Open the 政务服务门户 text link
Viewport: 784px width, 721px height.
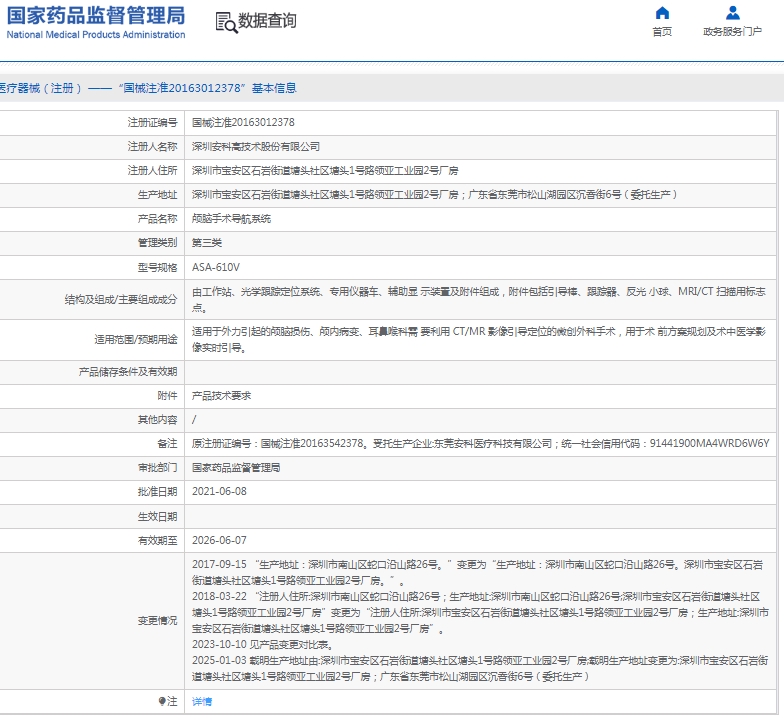pos(732,32)
